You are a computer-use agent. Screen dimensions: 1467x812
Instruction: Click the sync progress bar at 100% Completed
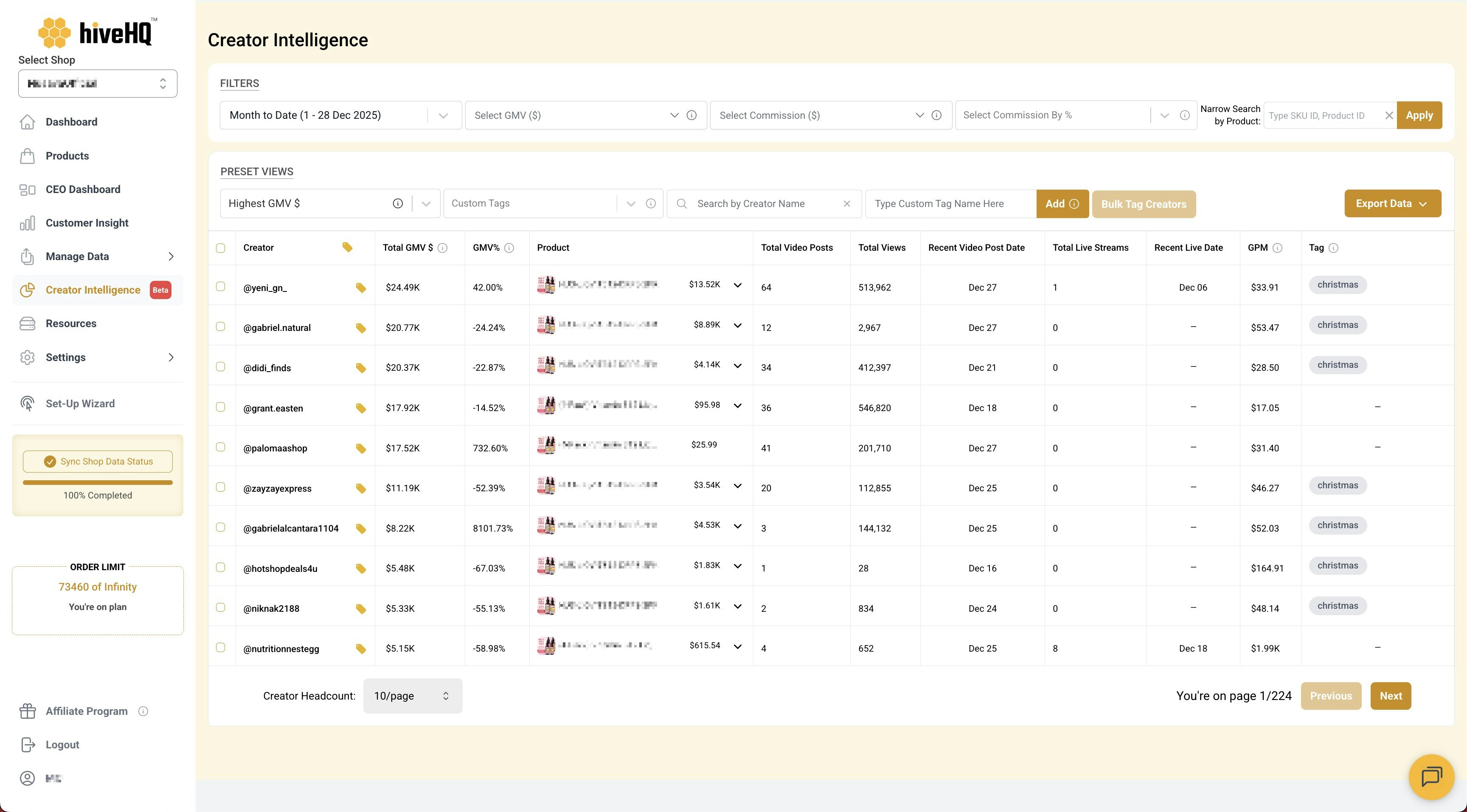(97, 482)
